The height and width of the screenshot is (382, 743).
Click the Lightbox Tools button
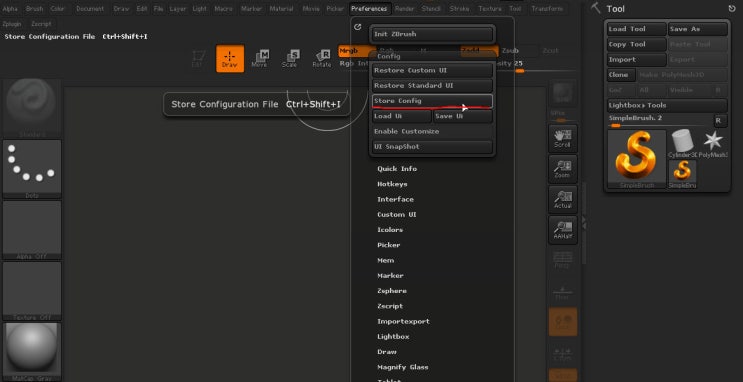[667, 105]
